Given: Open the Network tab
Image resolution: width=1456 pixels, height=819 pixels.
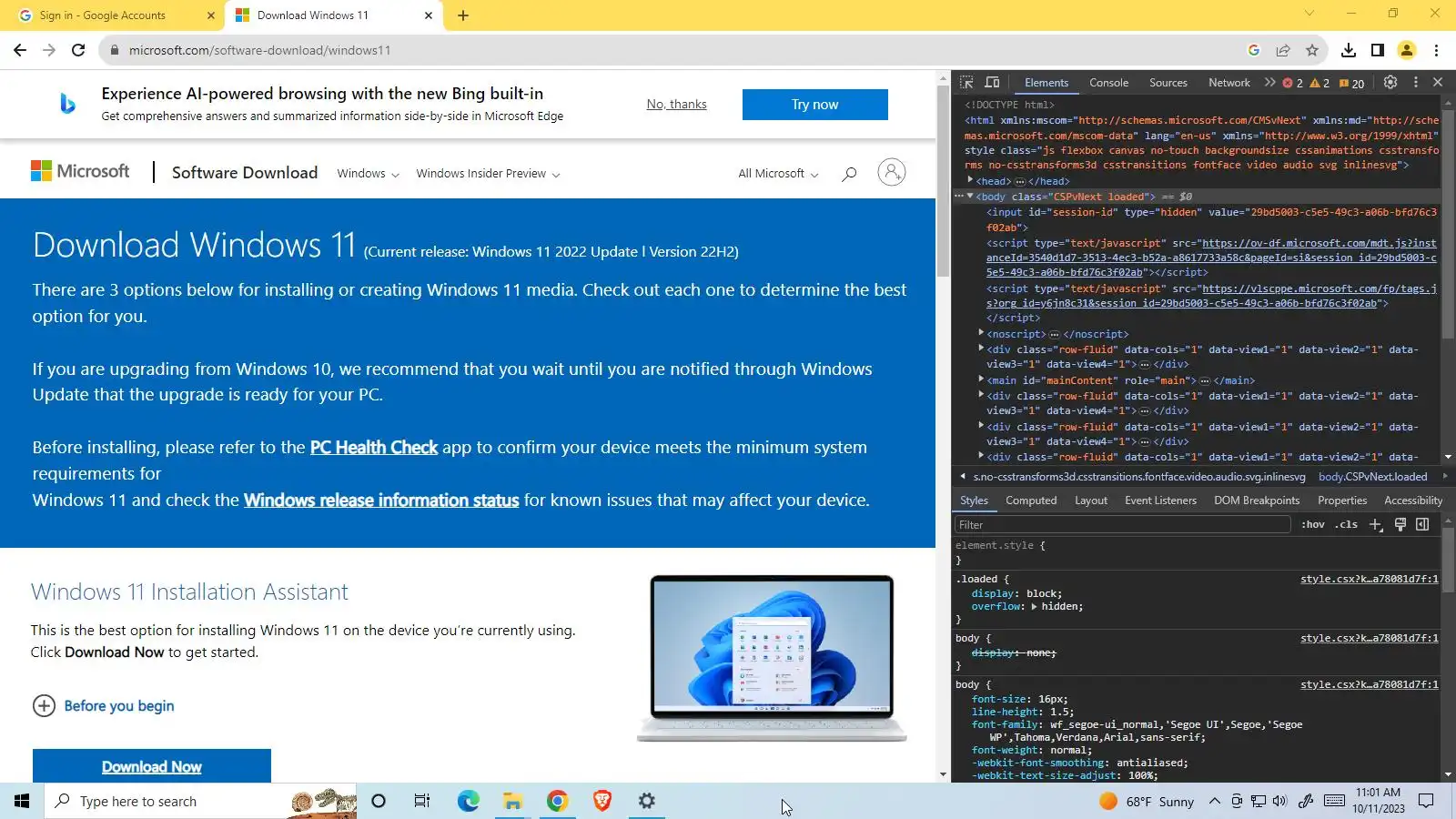Looking at the screenshot, I should pos(1229,83).
